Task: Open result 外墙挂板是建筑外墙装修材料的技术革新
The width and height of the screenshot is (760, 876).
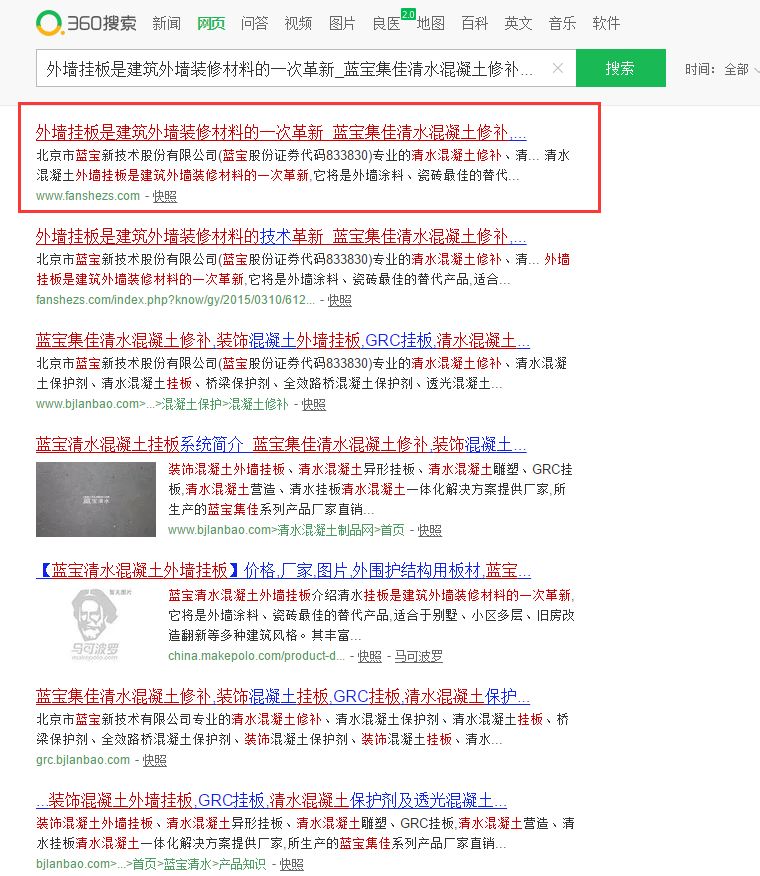Action: click(x=281, y=236)
